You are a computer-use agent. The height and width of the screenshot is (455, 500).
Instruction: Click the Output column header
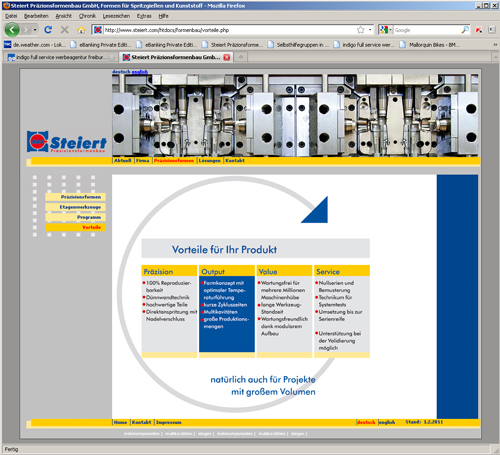[227, 271]
